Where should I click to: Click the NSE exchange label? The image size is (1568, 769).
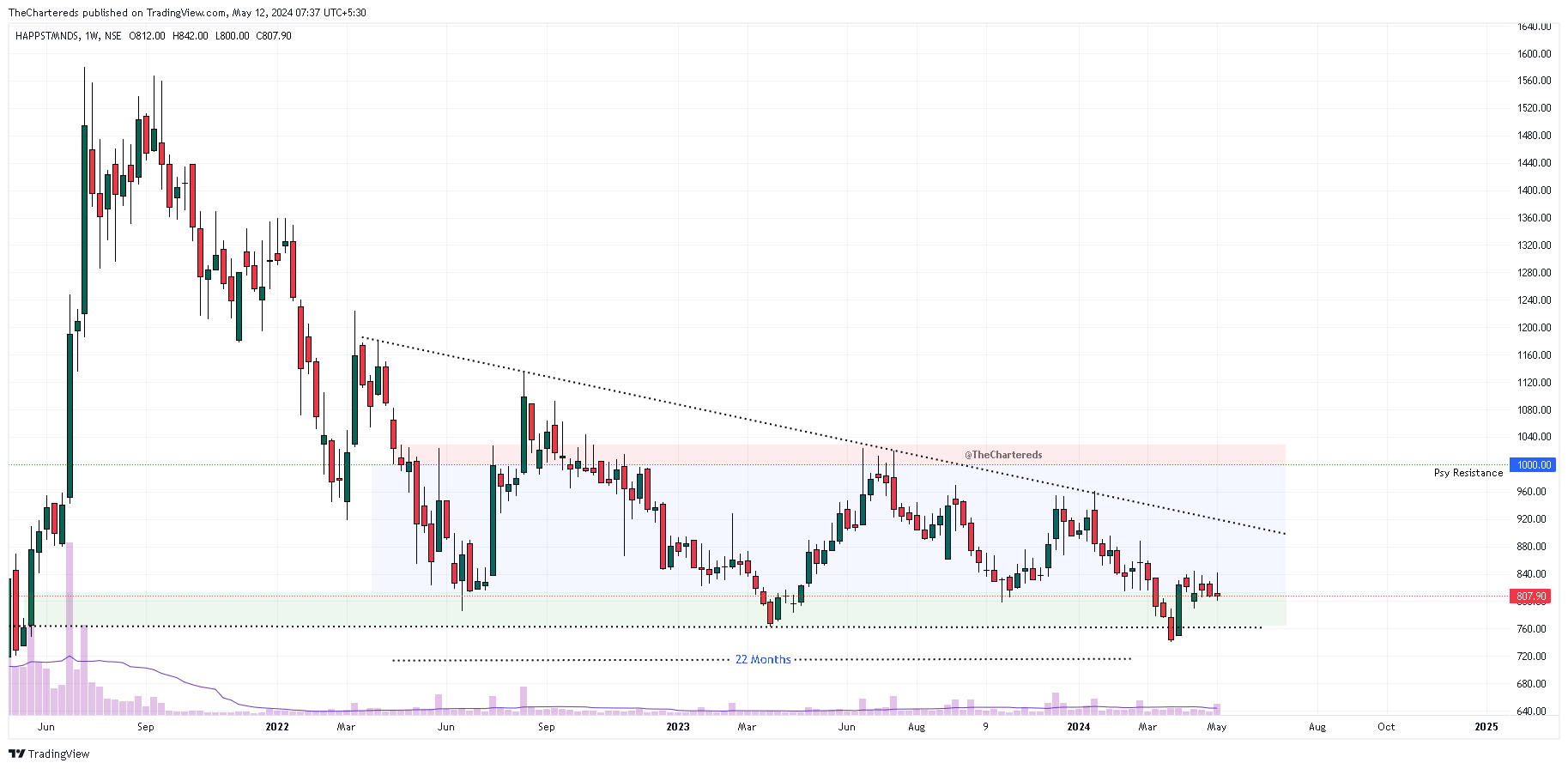pyautogui.click(x=113, y=36)
